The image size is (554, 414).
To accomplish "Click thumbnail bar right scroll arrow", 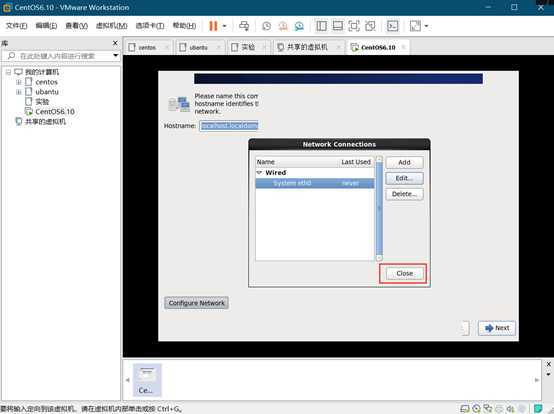I will 537,380.
